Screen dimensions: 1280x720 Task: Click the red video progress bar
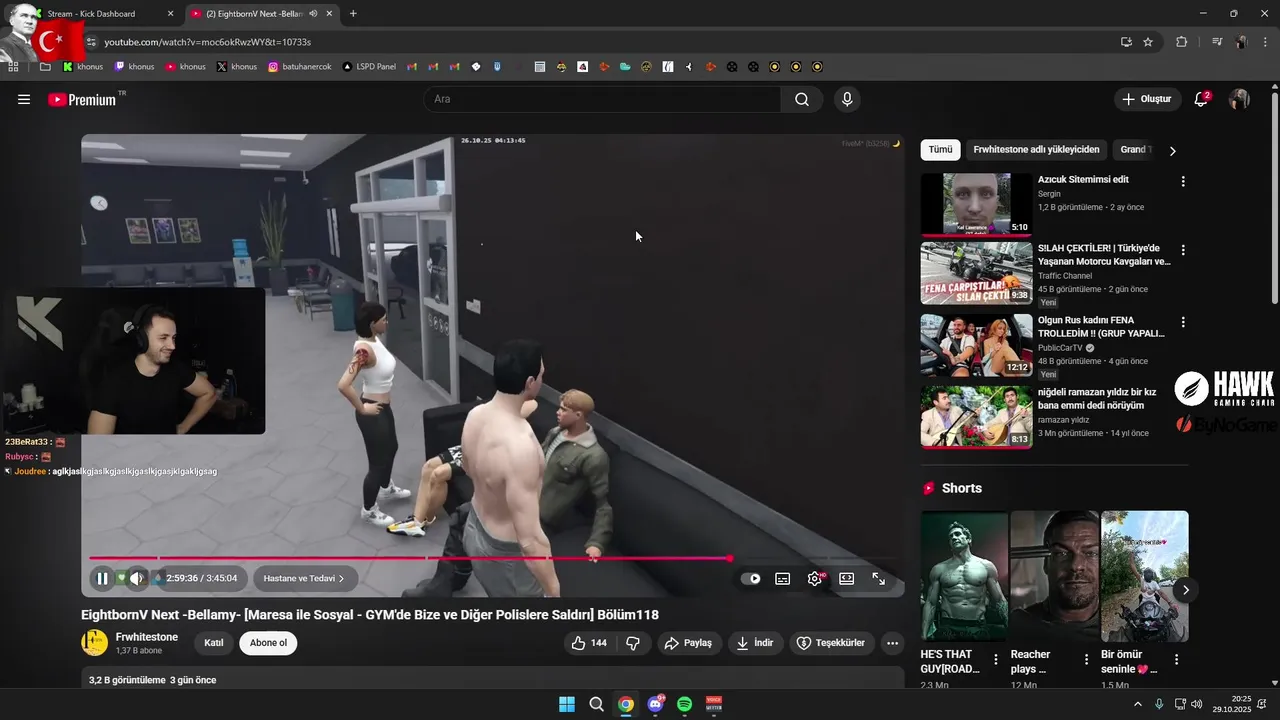[x=410, y=558]
